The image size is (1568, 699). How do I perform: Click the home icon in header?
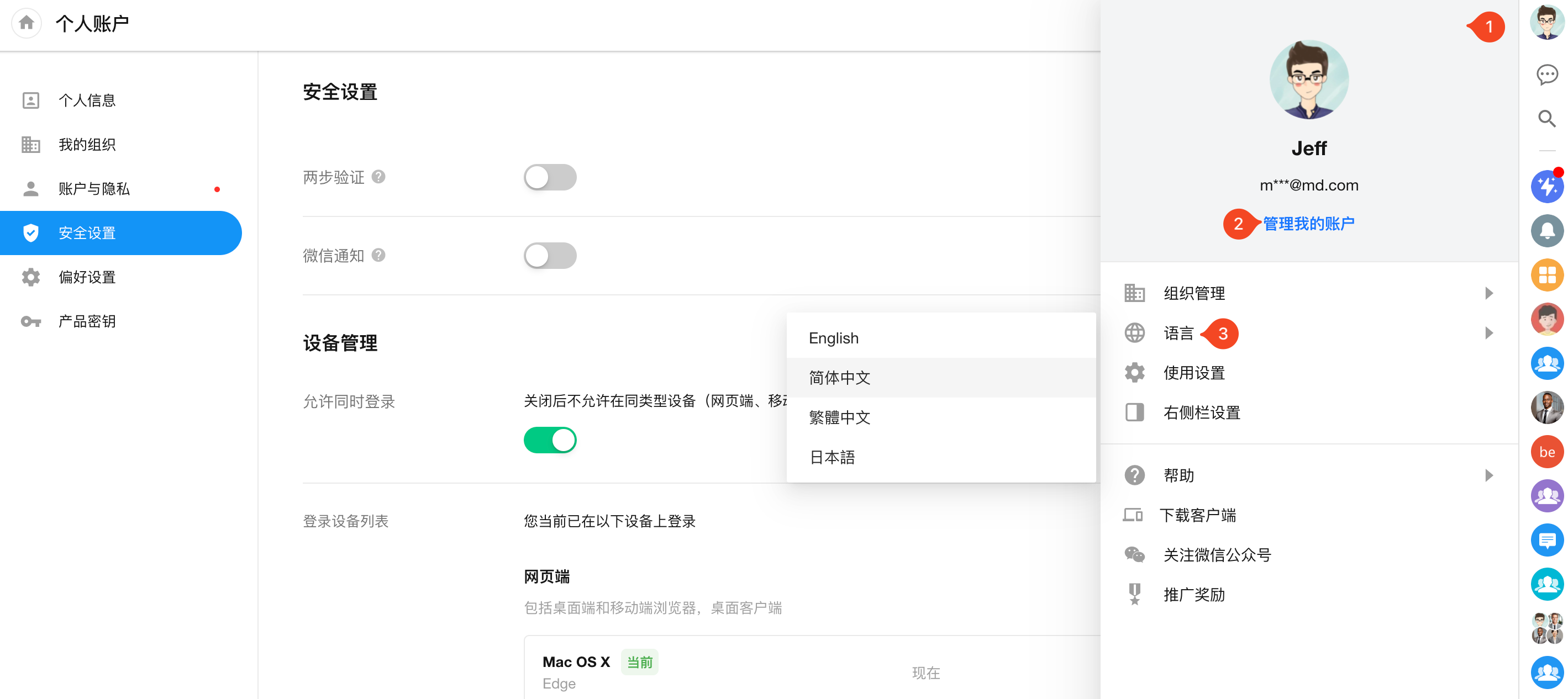[x=26, y=23]
